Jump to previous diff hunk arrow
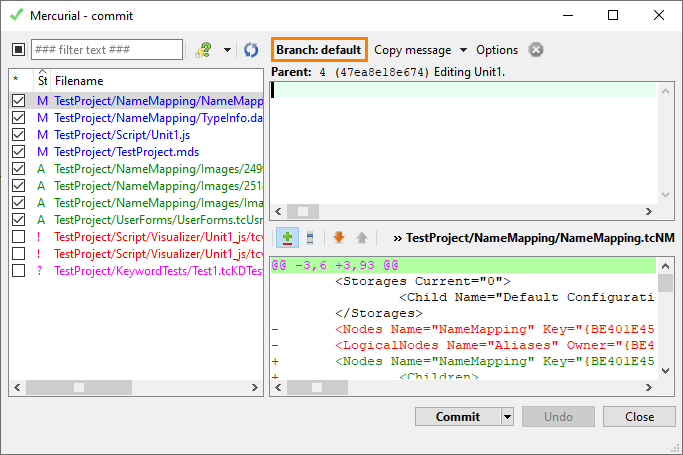 coord(361,238)
